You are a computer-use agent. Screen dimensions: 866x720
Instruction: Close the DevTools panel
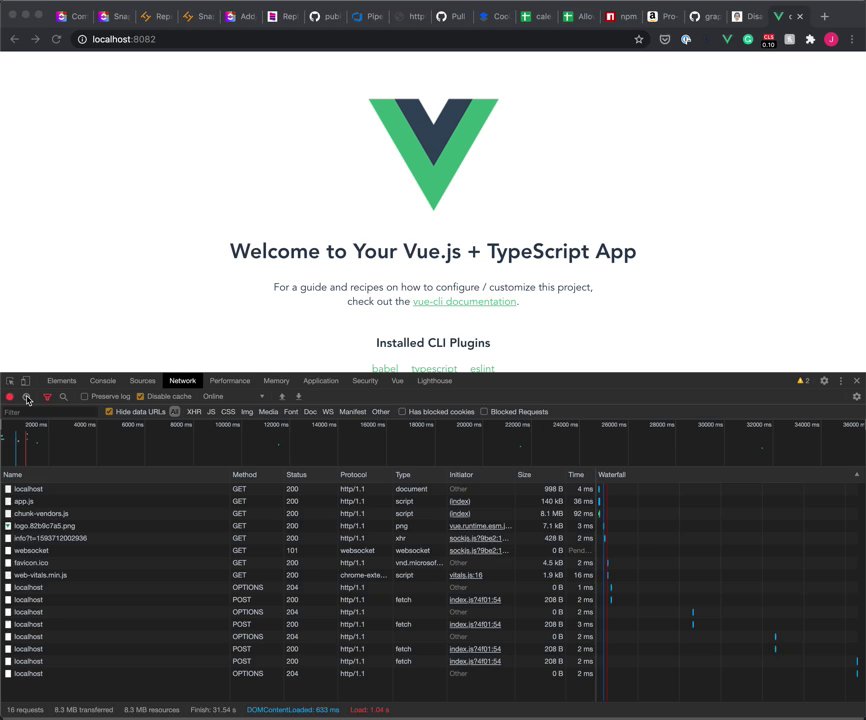click(857, 381)
